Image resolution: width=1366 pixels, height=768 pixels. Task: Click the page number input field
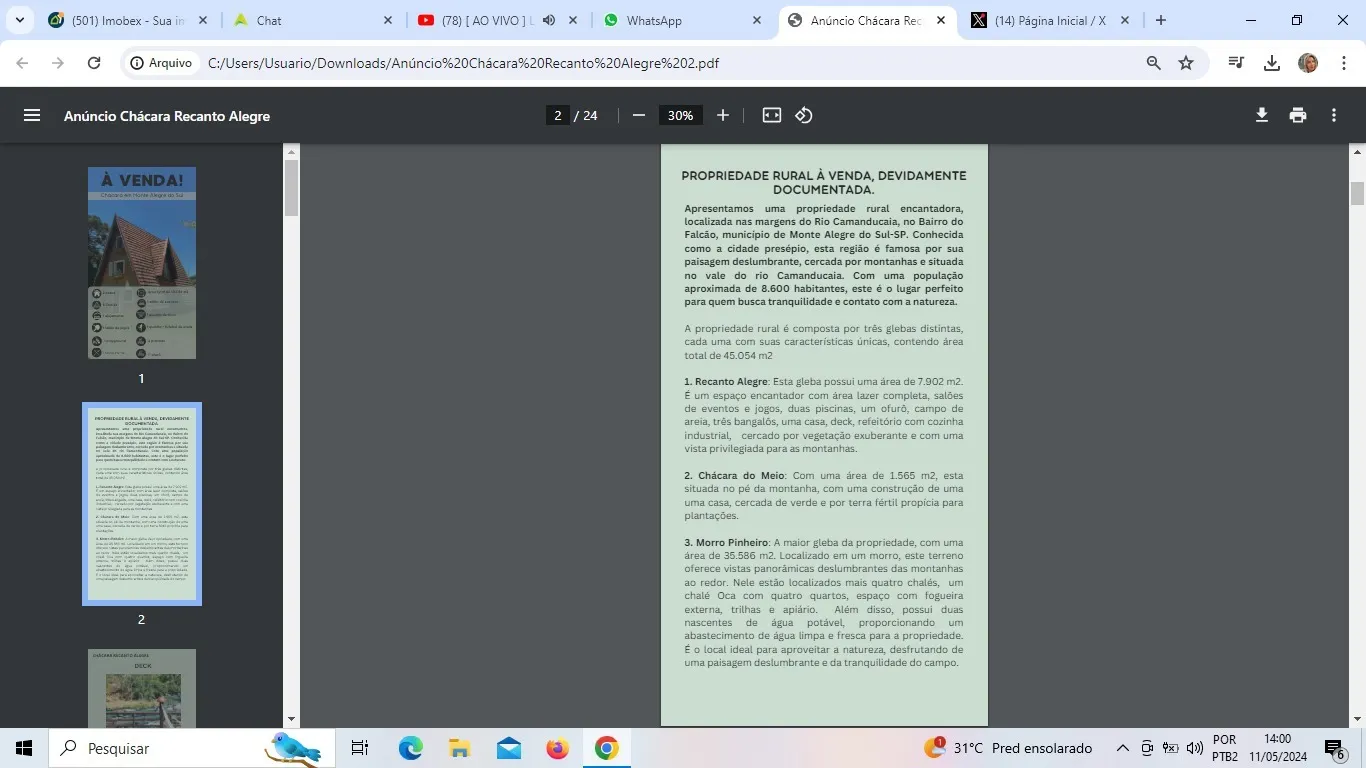(x=558, y=115)
